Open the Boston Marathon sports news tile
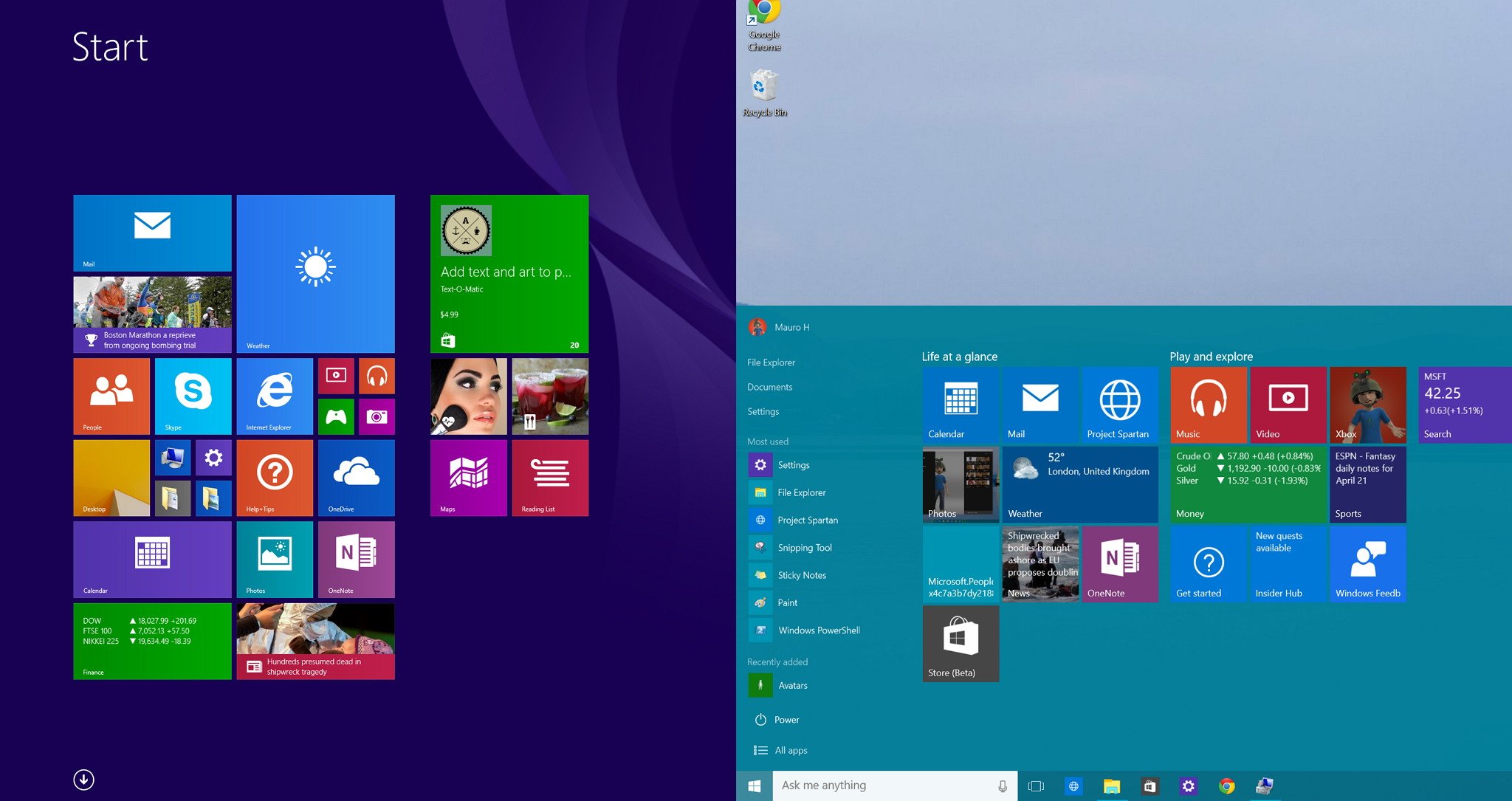This screenshot has width=1512, height=801. tap(152, 314)
